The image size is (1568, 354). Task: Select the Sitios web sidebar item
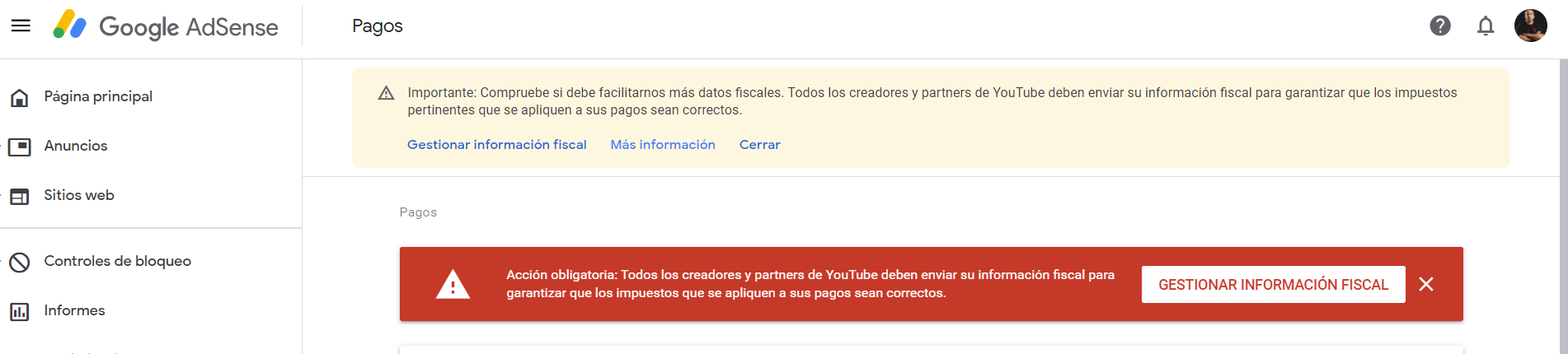78,195
